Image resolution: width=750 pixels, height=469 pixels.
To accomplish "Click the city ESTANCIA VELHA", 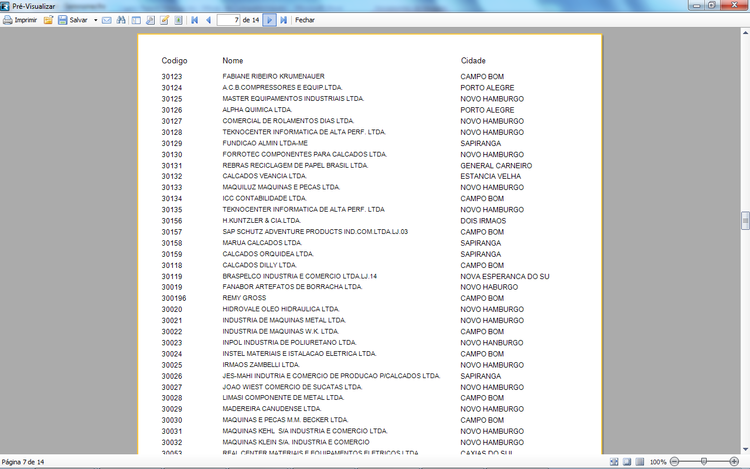I will click(490, 176).
